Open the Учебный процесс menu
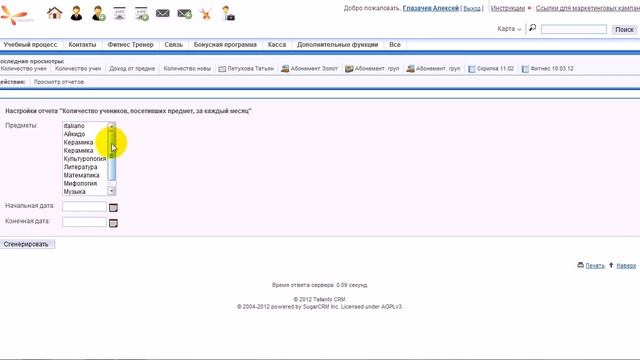The width and height of the screenshot is (640, 360). [x=30, y=44]
